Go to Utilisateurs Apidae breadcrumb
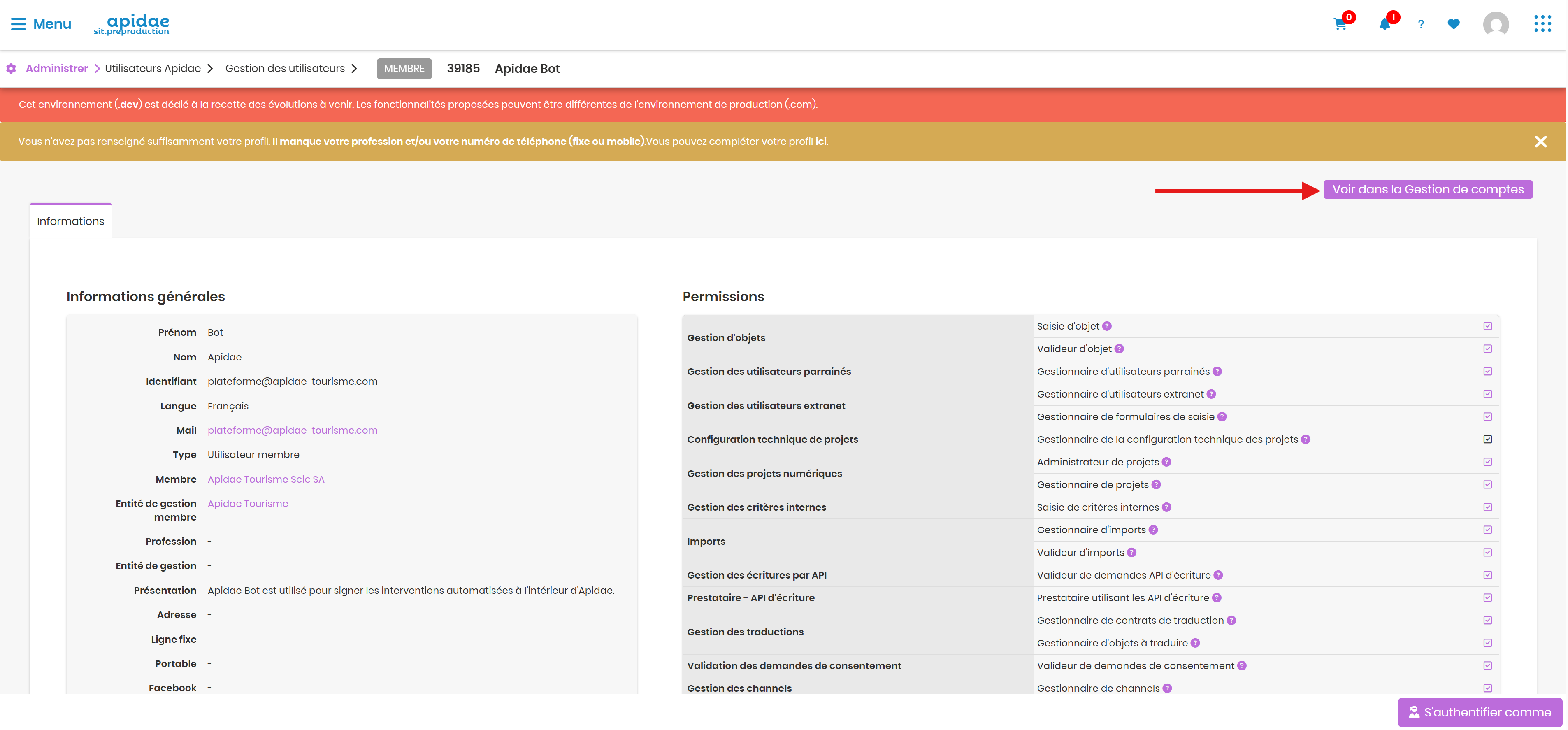This screenshot has width=1568, height=730. coord(153,68)
